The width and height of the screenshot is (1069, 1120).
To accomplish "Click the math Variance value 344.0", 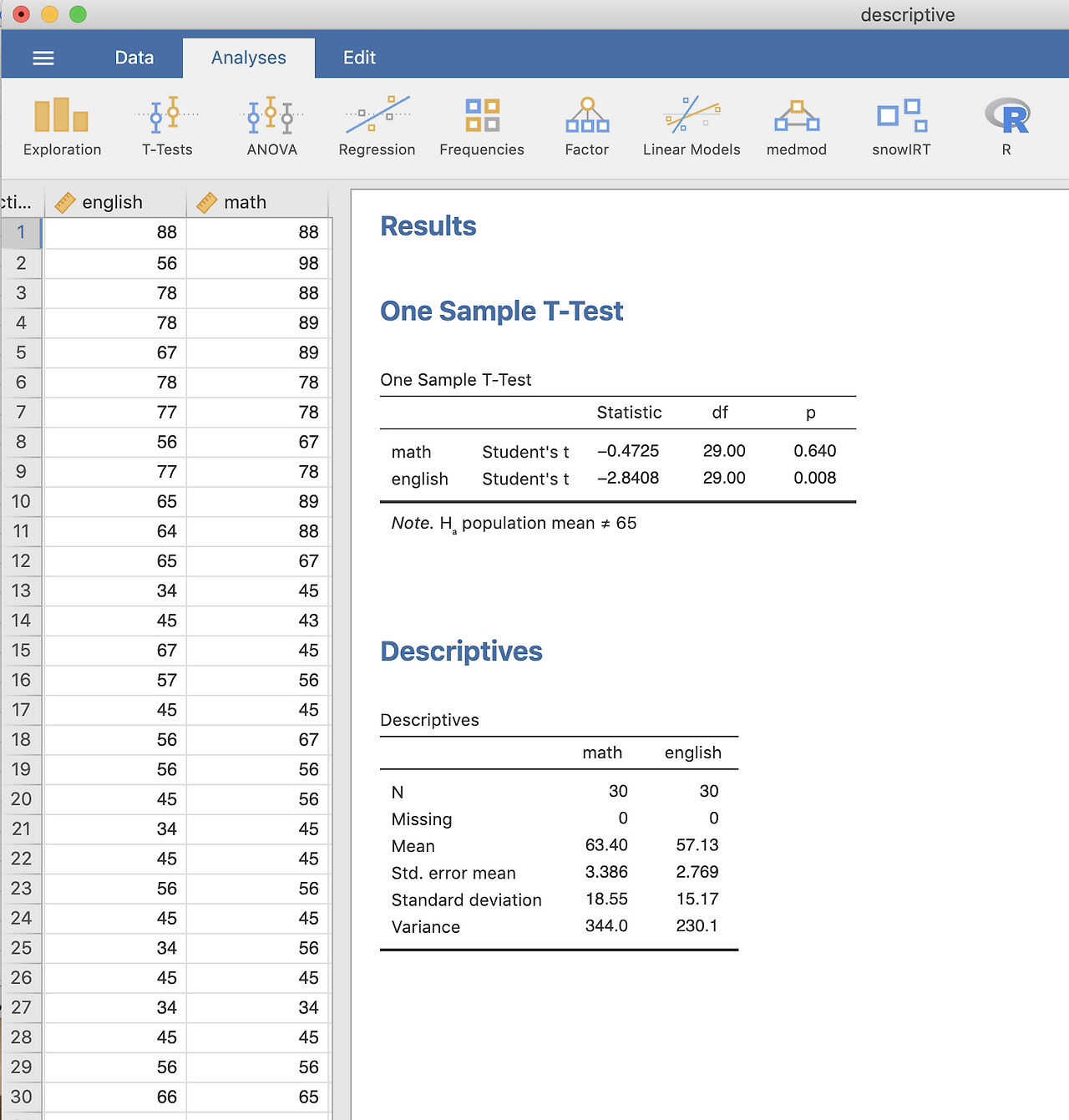I will [x=606, y=926].
